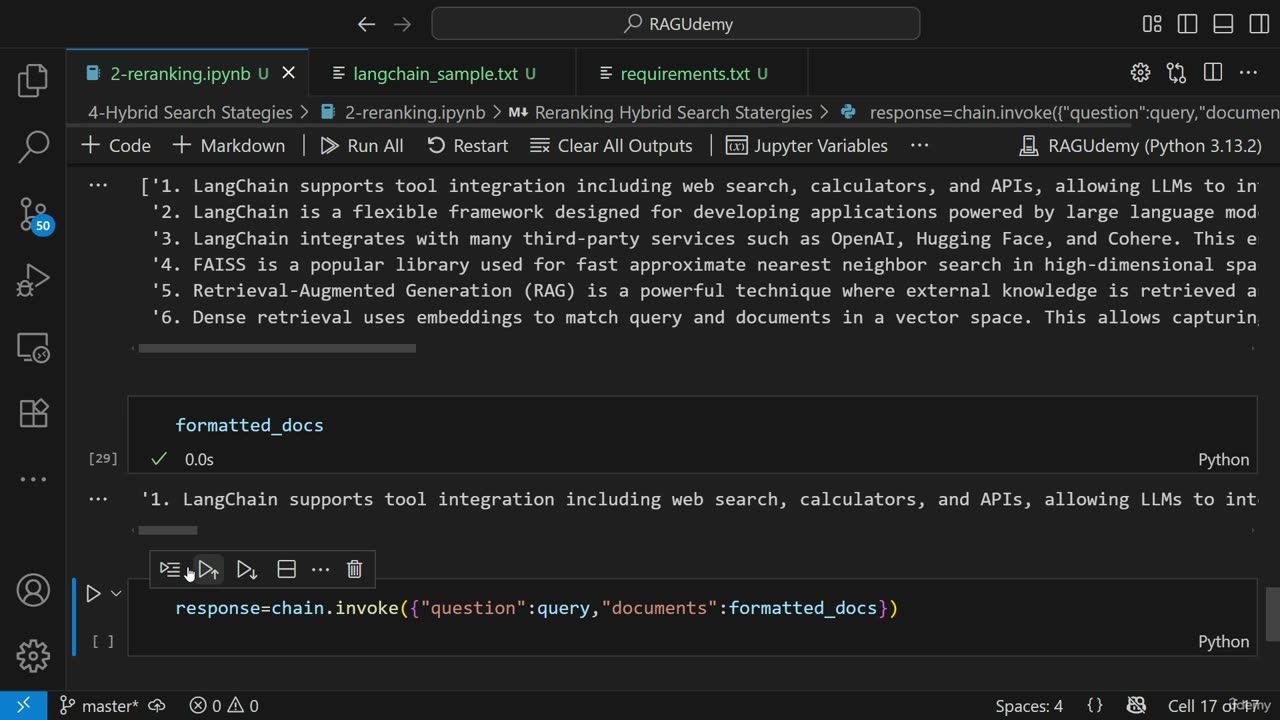Click Run All in notebook toolbar

click(x=362, y=146)
